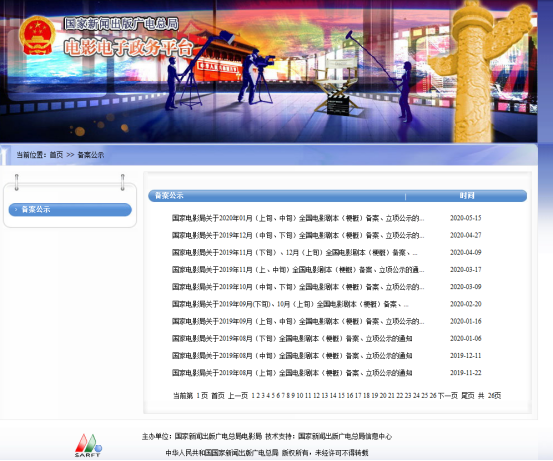
Task: Click the date 2020-03-17
Action: click(466, 270)
